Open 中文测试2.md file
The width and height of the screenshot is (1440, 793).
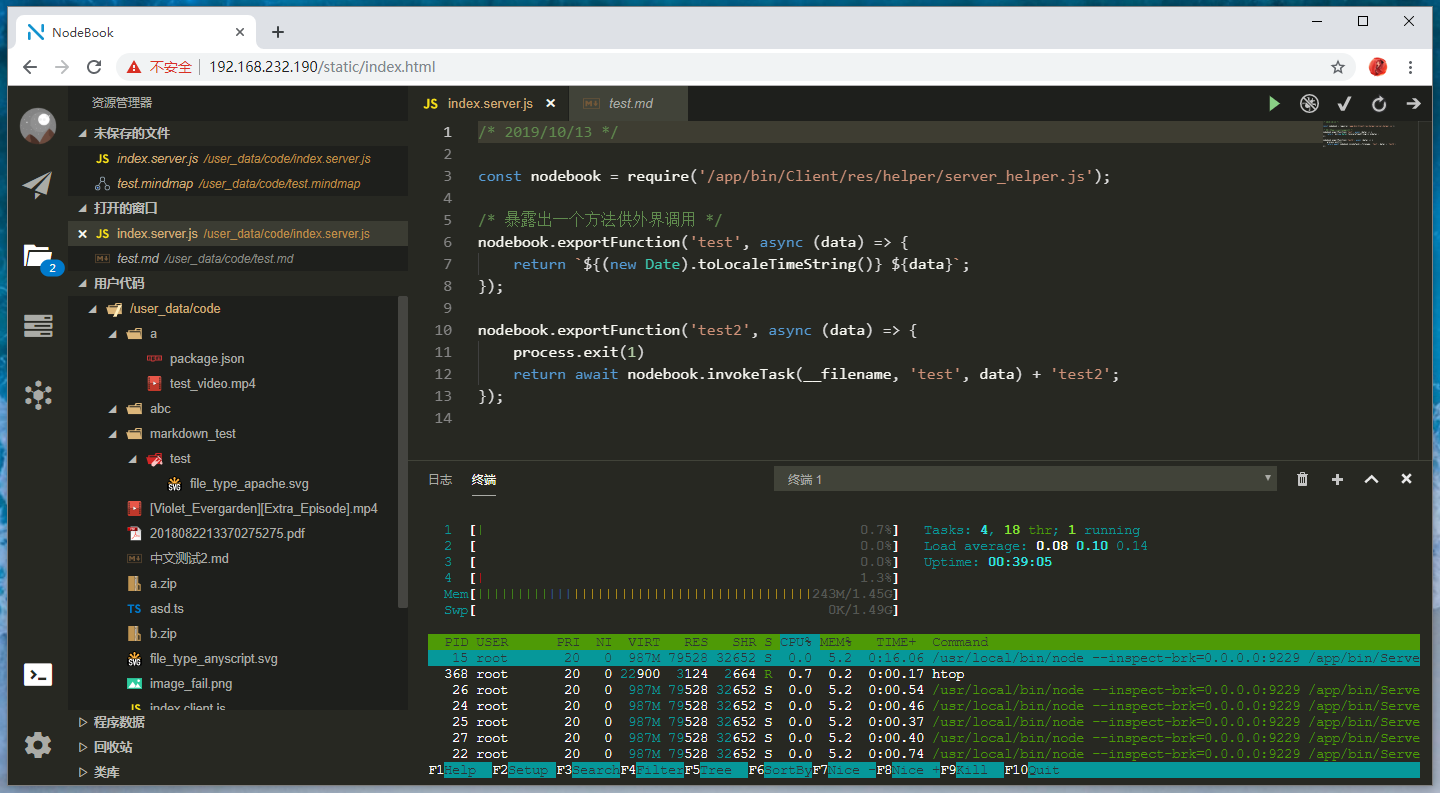189,559
